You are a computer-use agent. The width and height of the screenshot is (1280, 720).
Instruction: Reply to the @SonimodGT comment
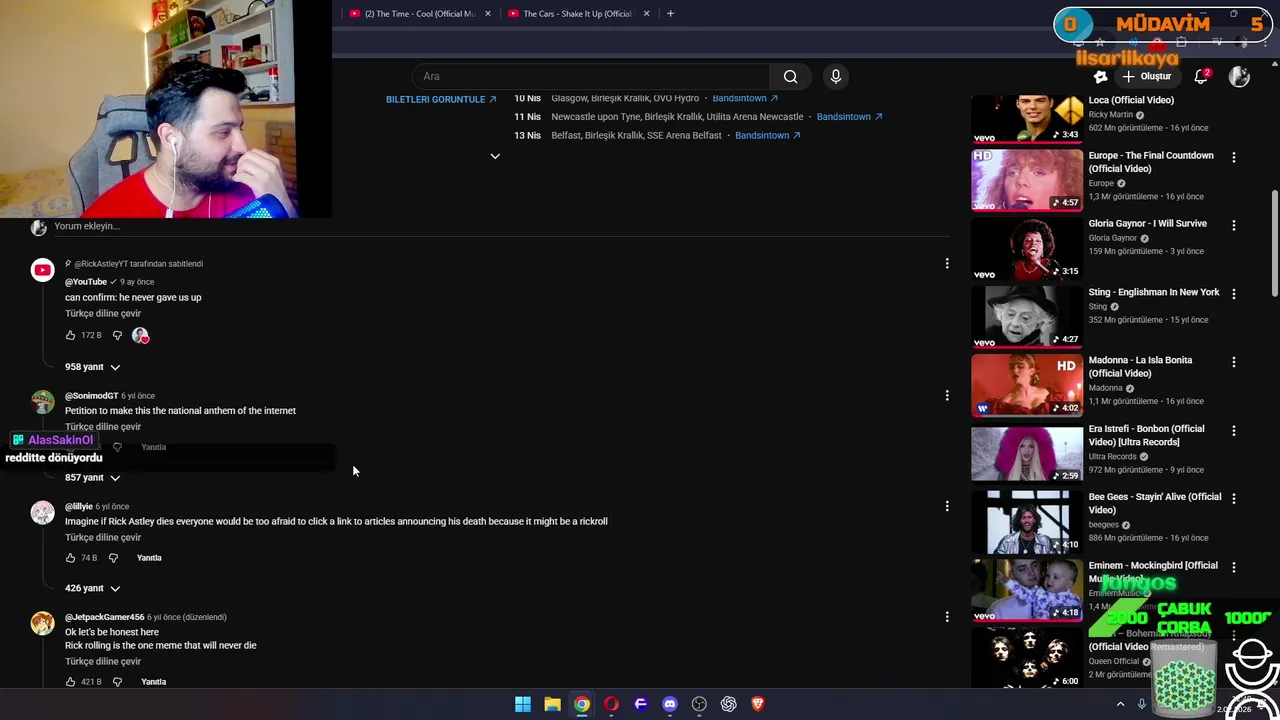tap(153, 447)
